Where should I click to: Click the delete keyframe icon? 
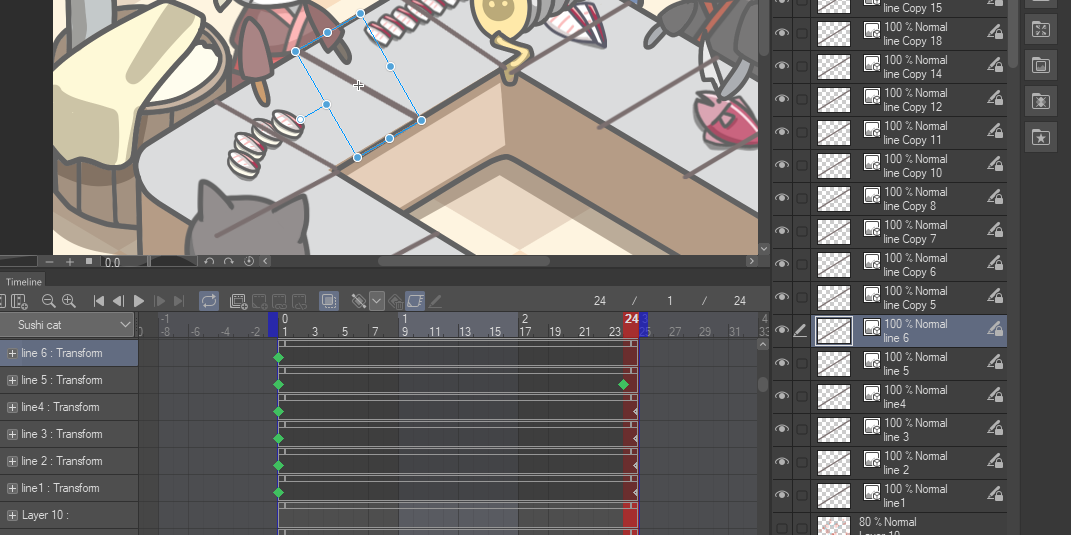[395, 301]
